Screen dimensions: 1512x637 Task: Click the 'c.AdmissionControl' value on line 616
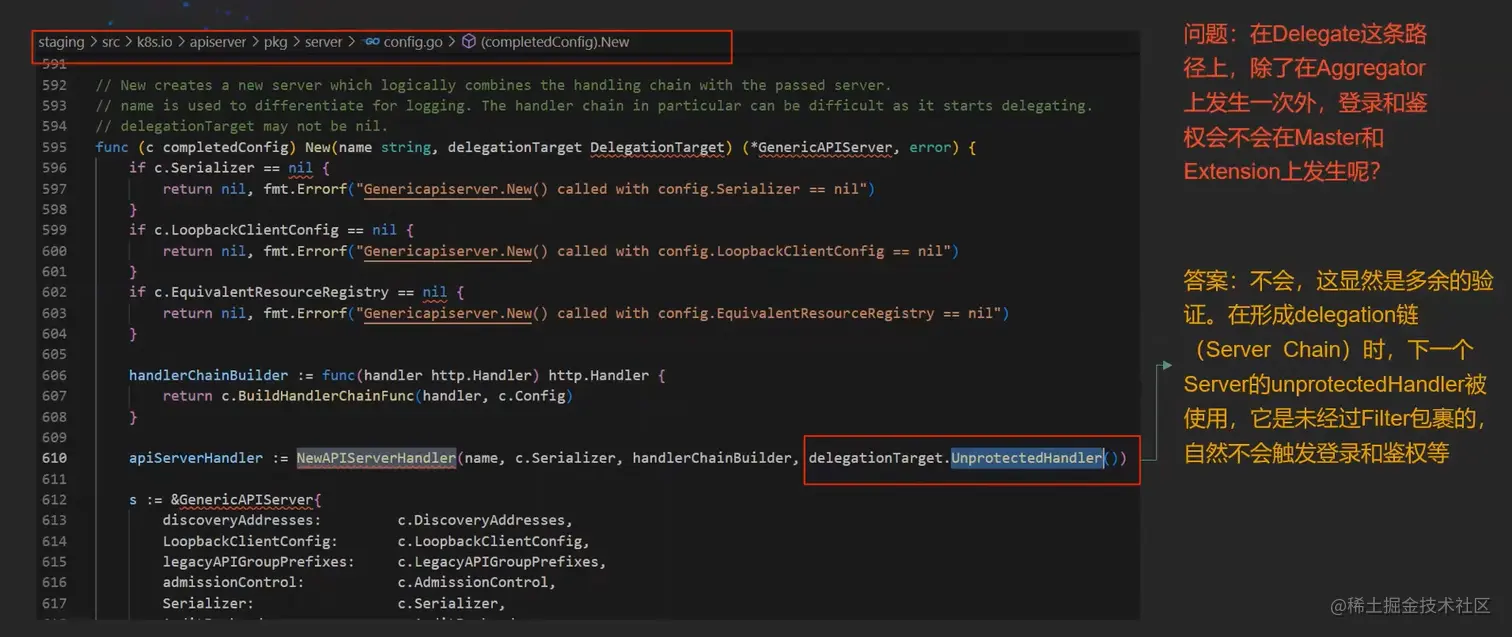pos(473,583)
